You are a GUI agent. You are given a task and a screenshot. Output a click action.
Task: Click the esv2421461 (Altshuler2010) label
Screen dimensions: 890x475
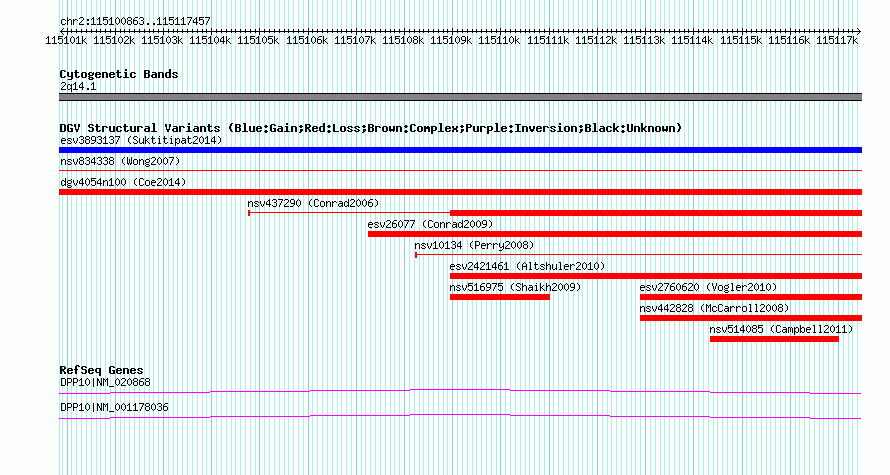tap(527, 266)
